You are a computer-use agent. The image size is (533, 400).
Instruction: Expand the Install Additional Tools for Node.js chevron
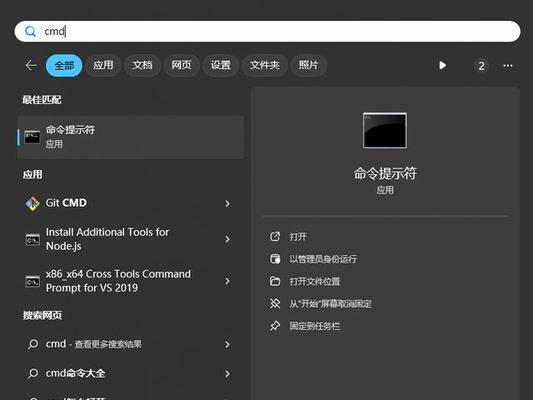pos(227,239)
